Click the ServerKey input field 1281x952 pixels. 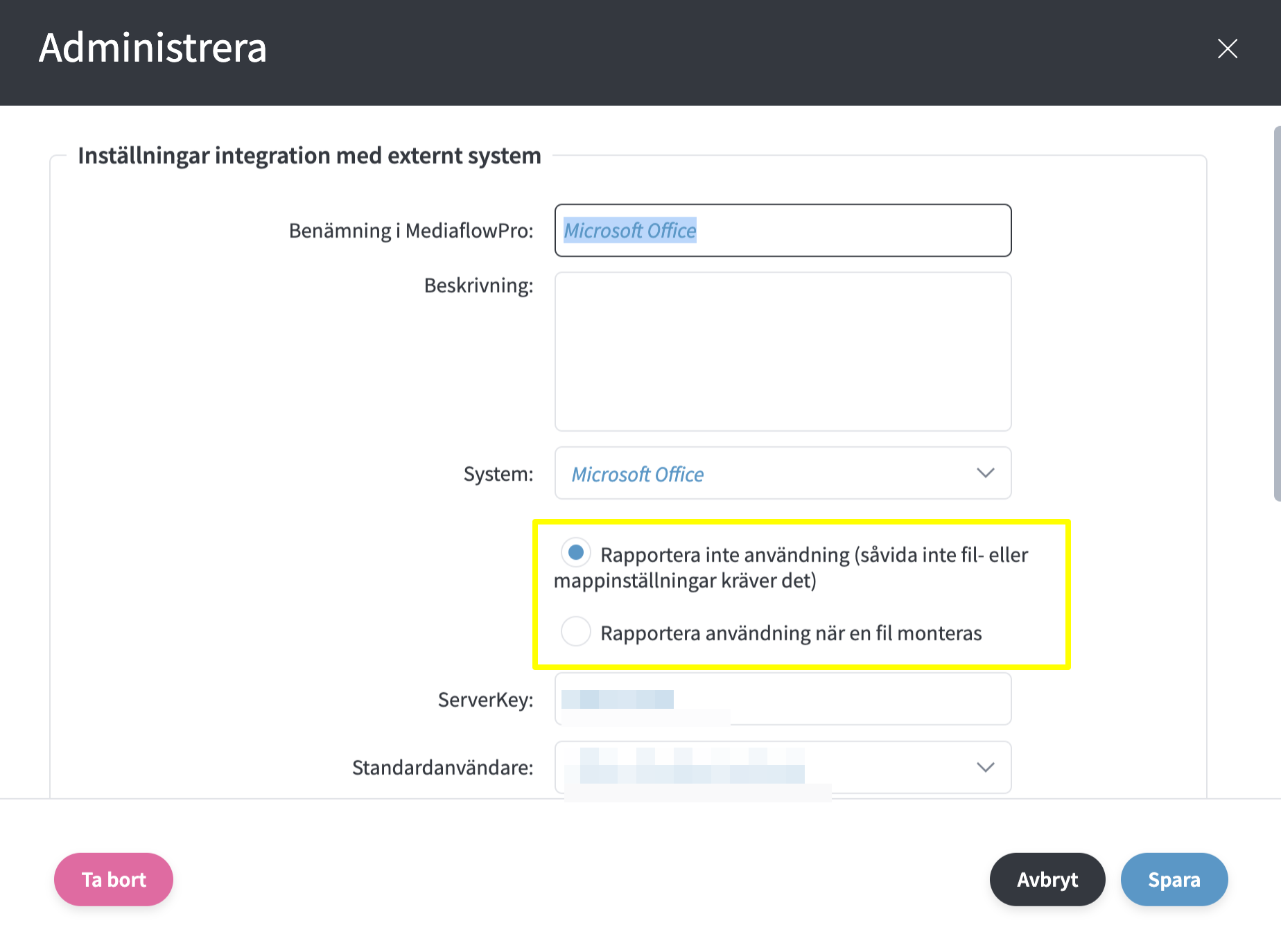tap(783, 699)
